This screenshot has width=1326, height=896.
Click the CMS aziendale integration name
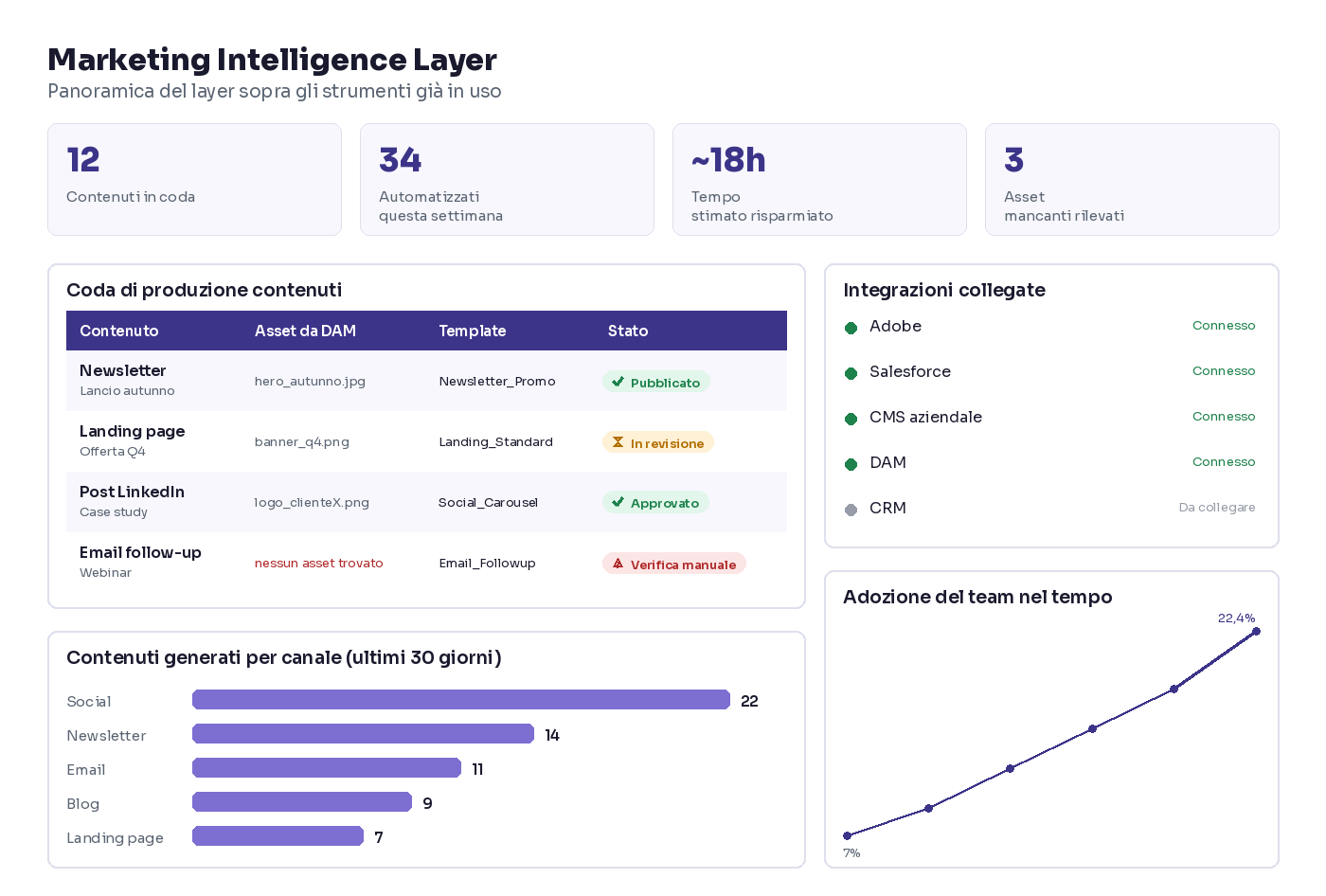(925, 417)
